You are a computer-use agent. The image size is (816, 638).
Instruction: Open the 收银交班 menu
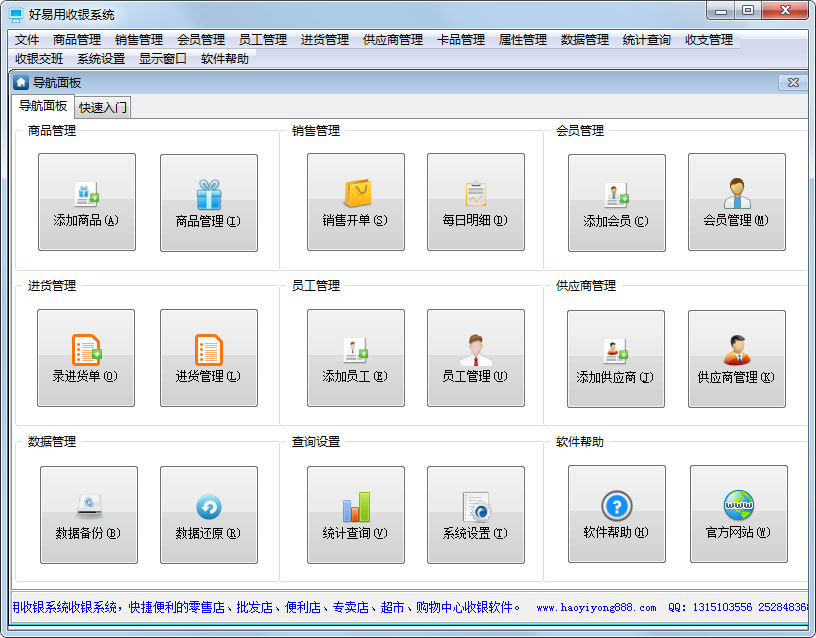[x=39, y=58]
